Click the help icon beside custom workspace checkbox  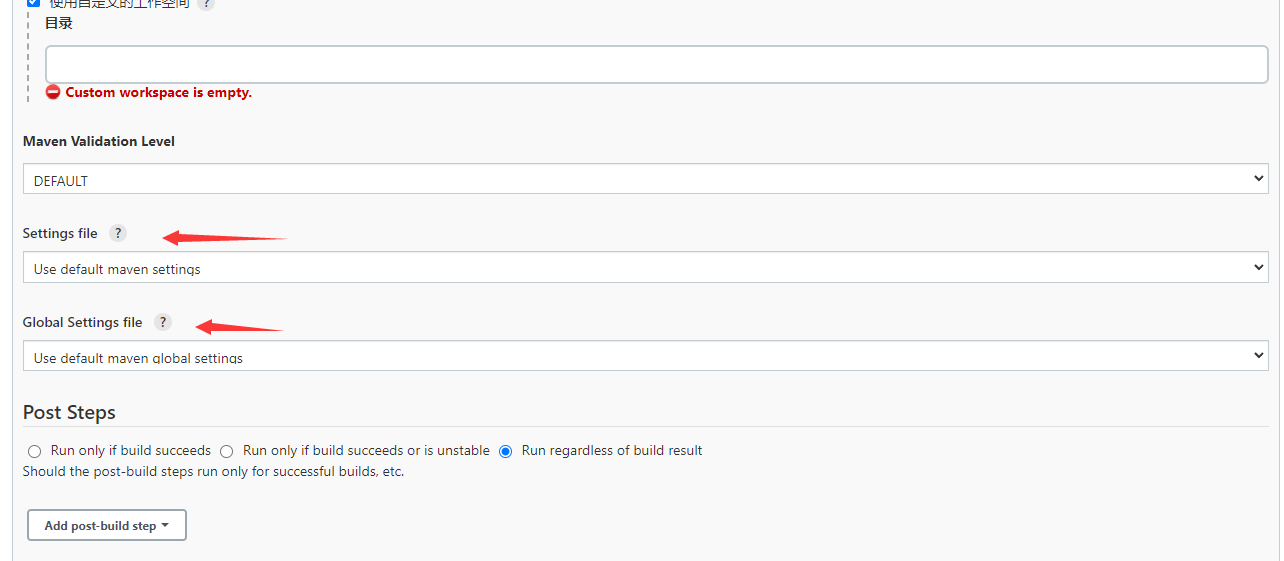click(x=206, y=3)
